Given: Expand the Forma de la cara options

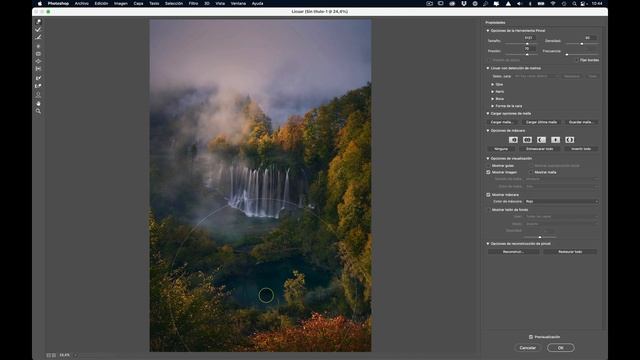Looking at the screenshot, I should click(493, 106).
